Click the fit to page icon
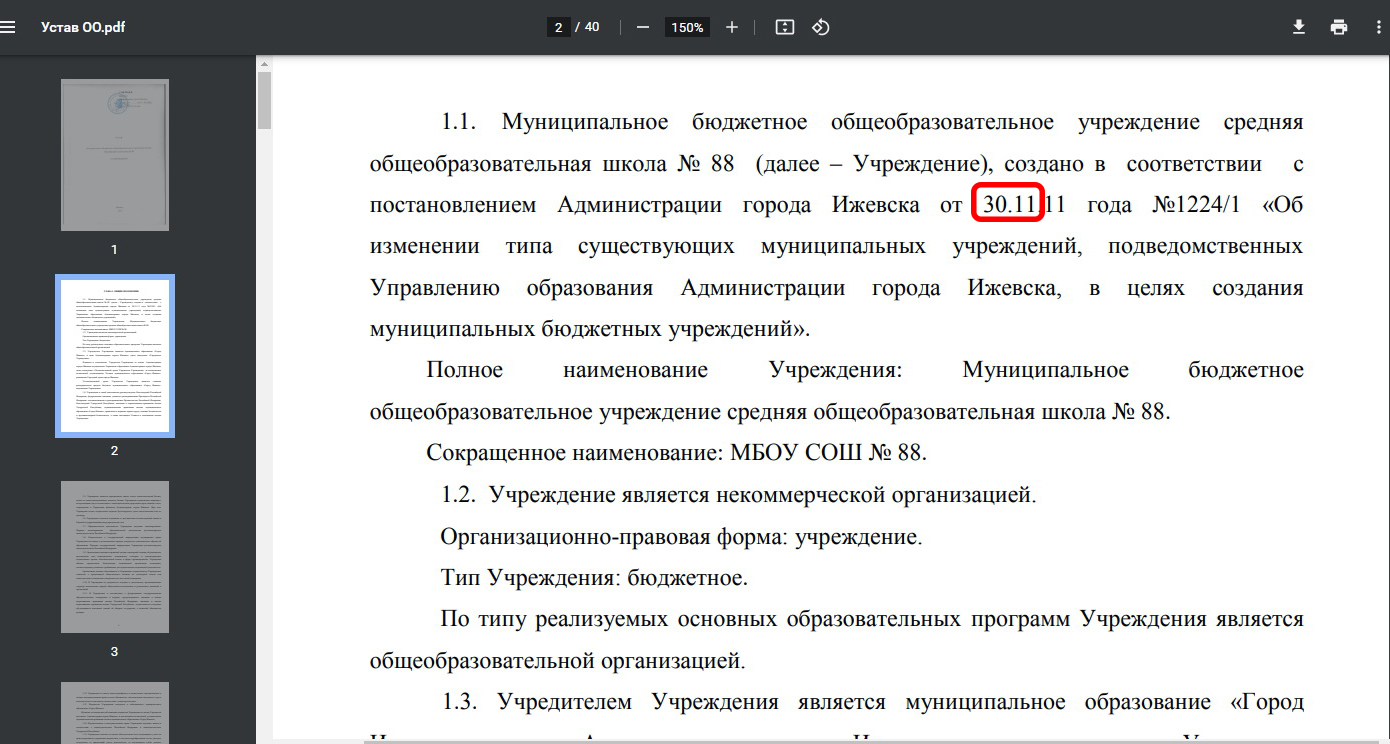This screenshot has height=744, width=1390. coord(785,27)
